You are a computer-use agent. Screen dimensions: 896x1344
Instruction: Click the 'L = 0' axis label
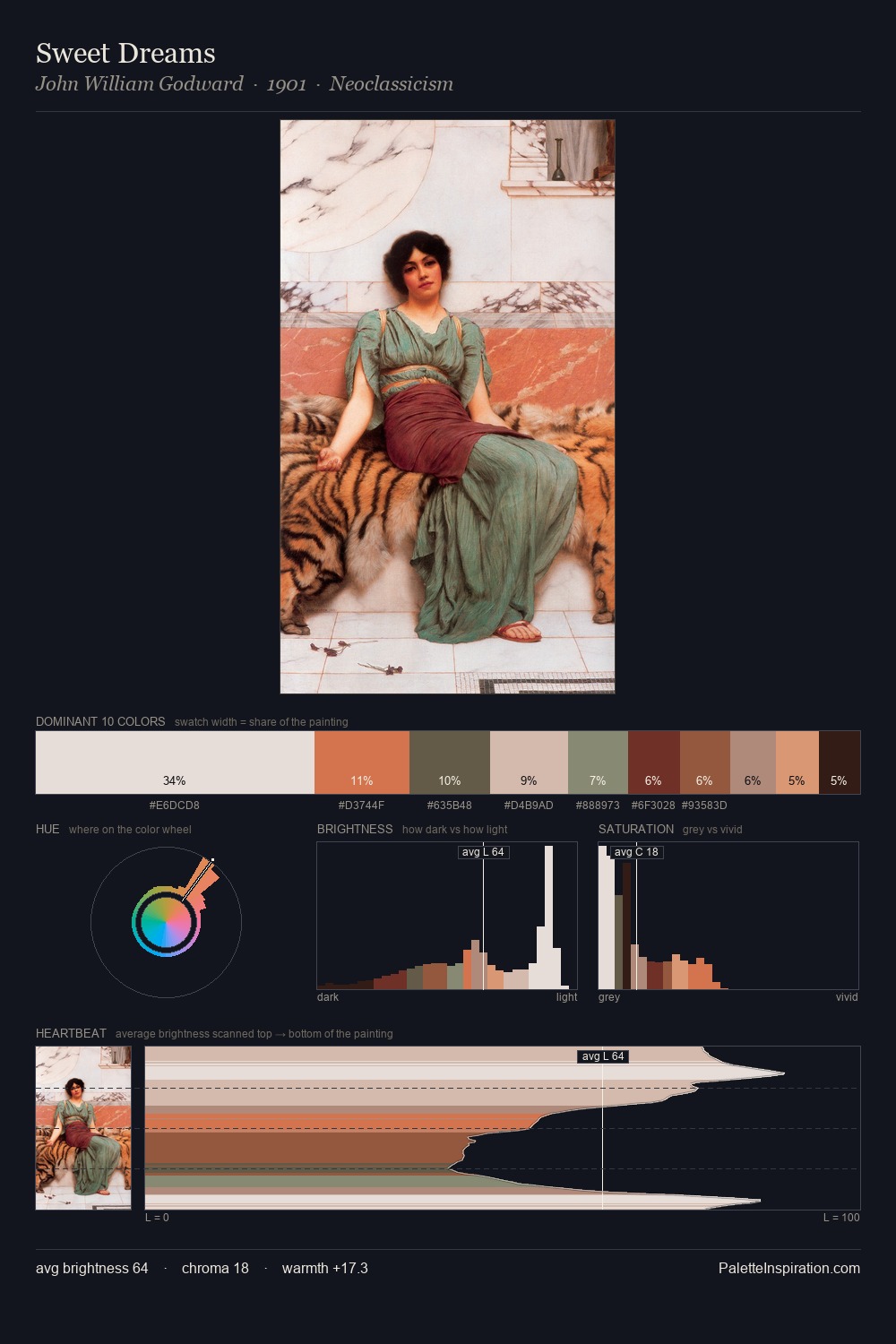click(157, 1218)
